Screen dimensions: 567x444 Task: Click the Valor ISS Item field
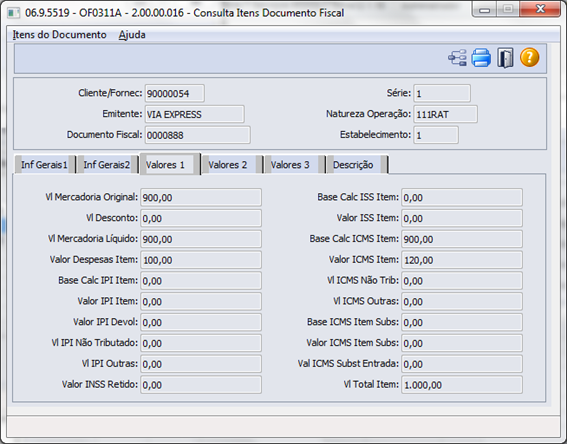[462, 218]
